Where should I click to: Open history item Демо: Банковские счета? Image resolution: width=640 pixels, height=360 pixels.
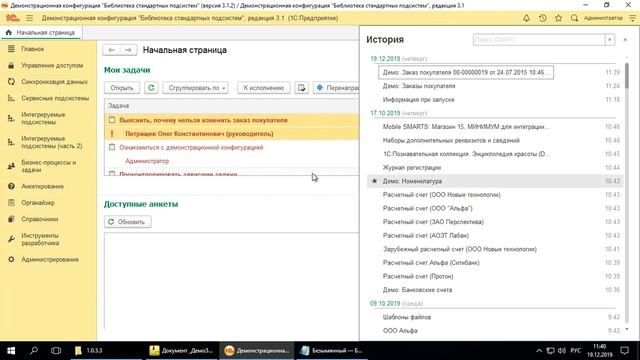coord(417,290)
